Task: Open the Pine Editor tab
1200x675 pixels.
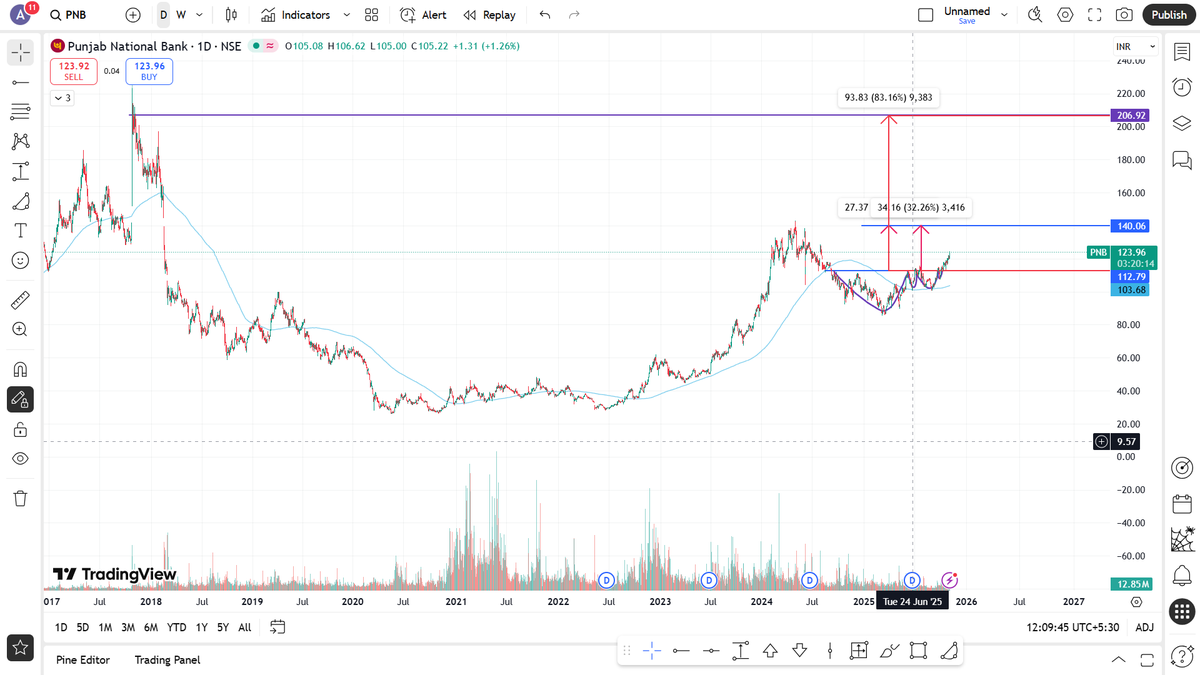Action: (83, 660)
